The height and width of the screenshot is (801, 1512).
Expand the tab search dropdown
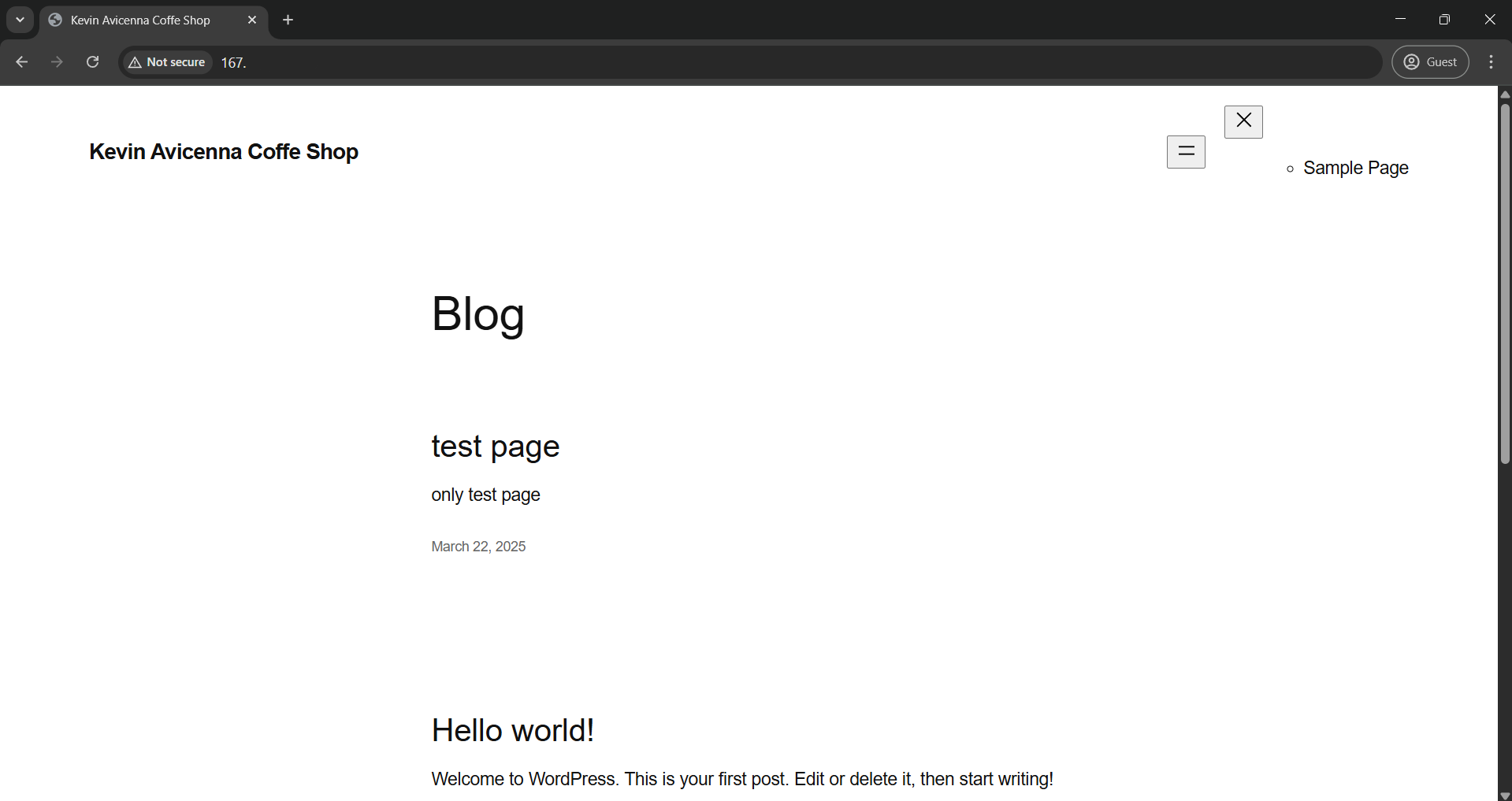click(x=20, y=20)
